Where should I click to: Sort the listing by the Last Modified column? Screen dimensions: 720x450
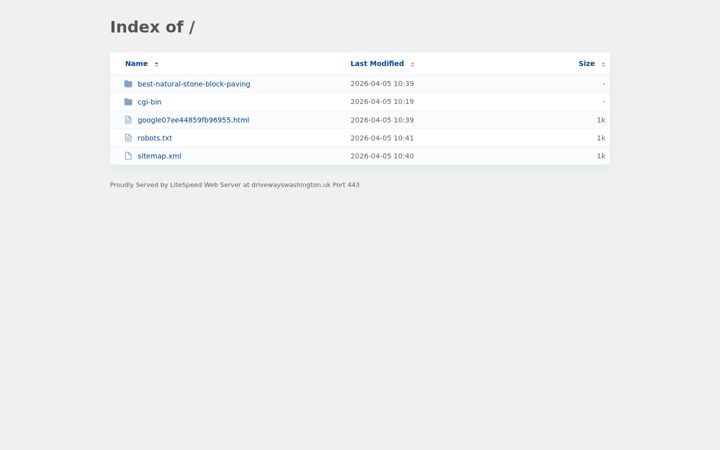(377, 63)
